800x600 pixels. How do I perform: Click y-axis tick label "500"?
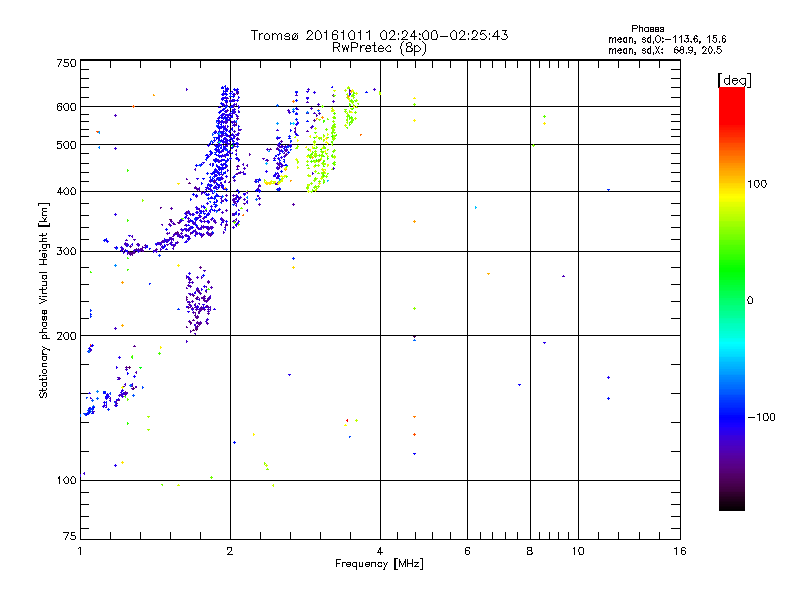[66, 145]
